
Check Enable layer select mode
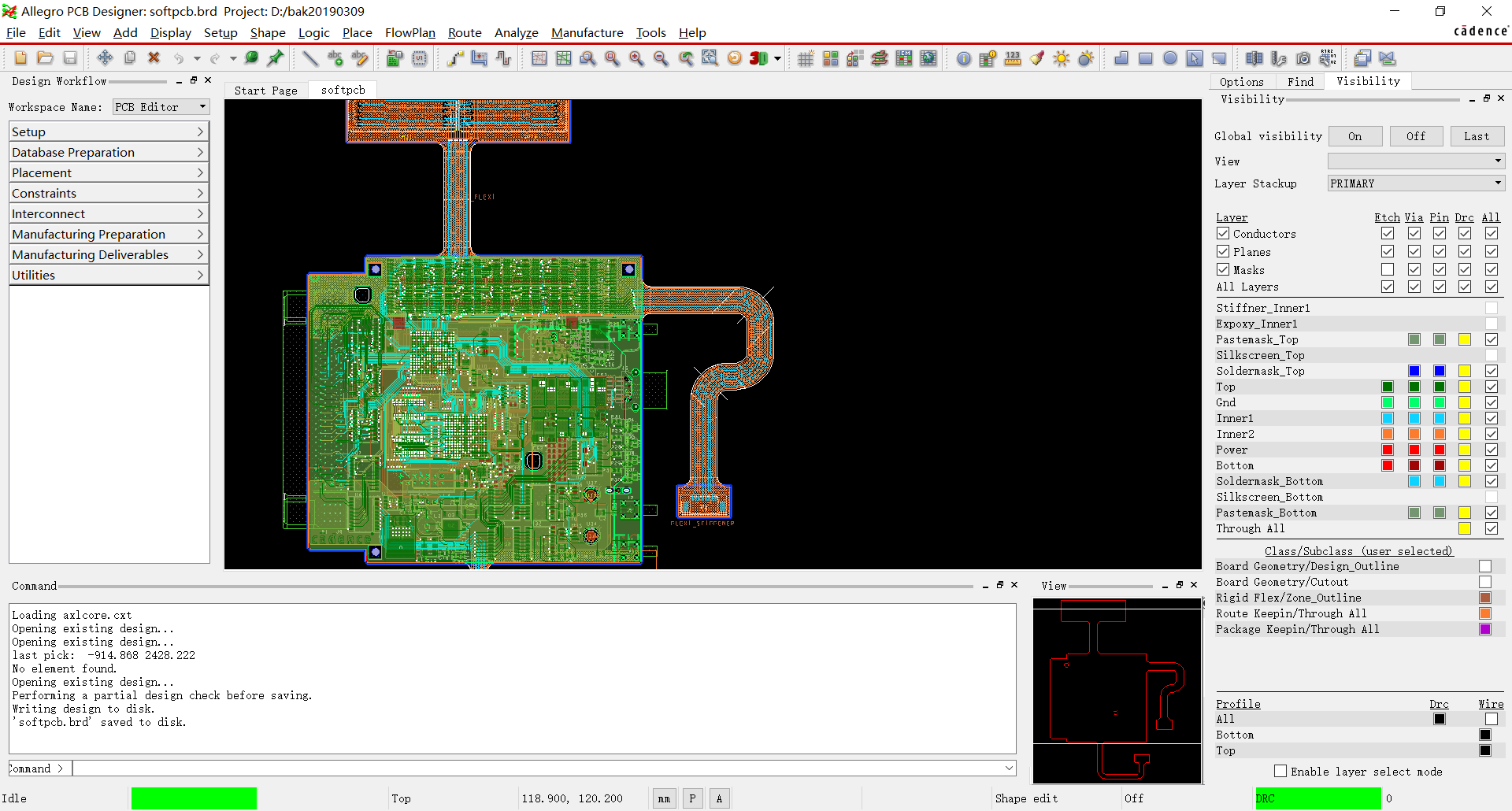(x=1280, y=771)
